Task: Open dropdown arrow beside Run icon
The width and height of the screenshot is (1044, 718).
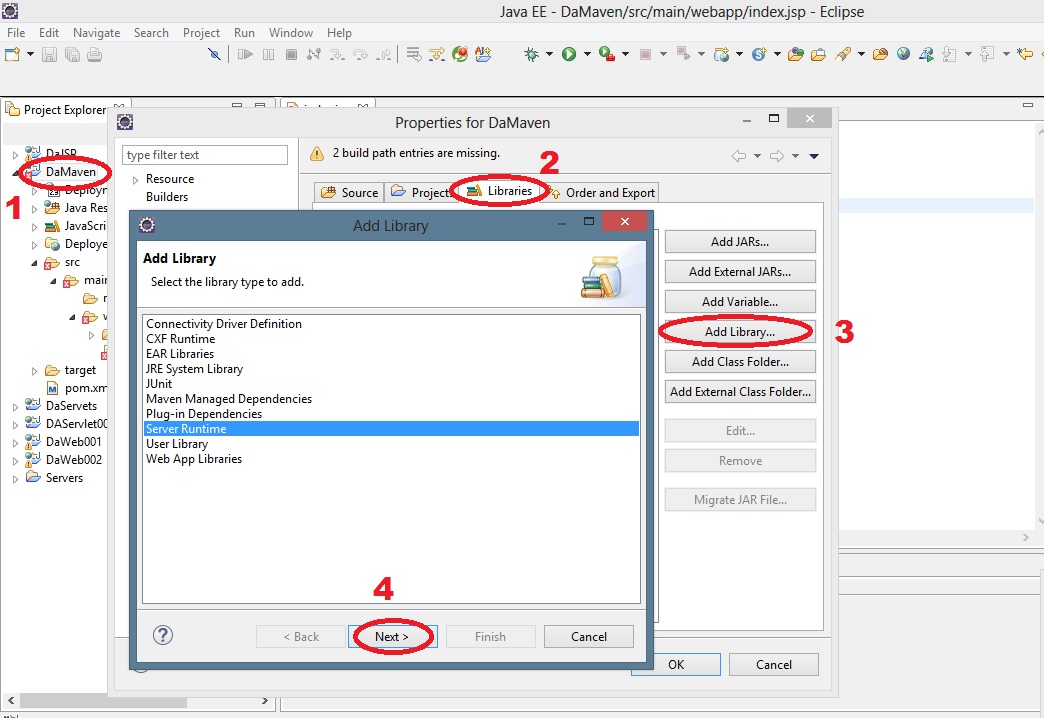Action: [586, 55]
